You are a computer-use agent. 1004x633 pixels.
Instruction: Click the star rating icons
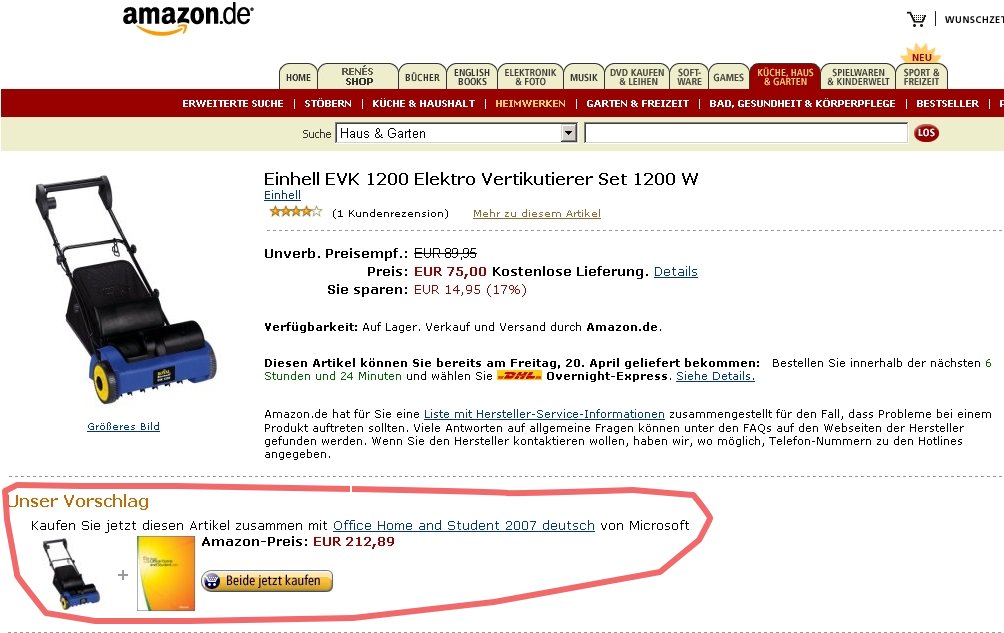point(296,212)
